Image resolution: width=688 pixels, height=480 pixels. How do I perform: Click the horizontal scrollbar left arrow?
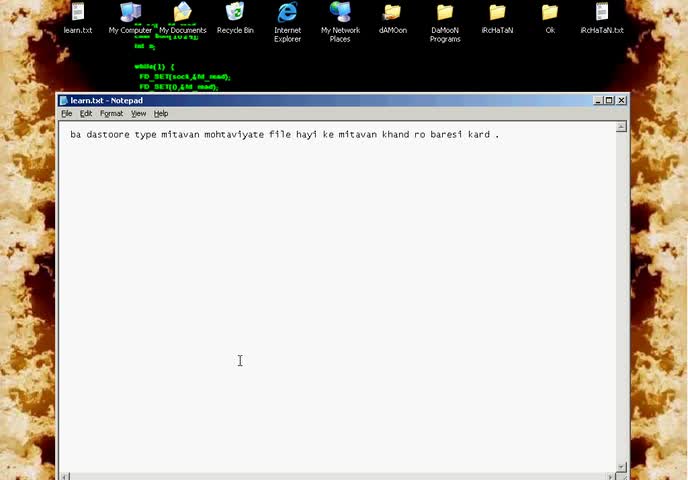pos(65,476)
